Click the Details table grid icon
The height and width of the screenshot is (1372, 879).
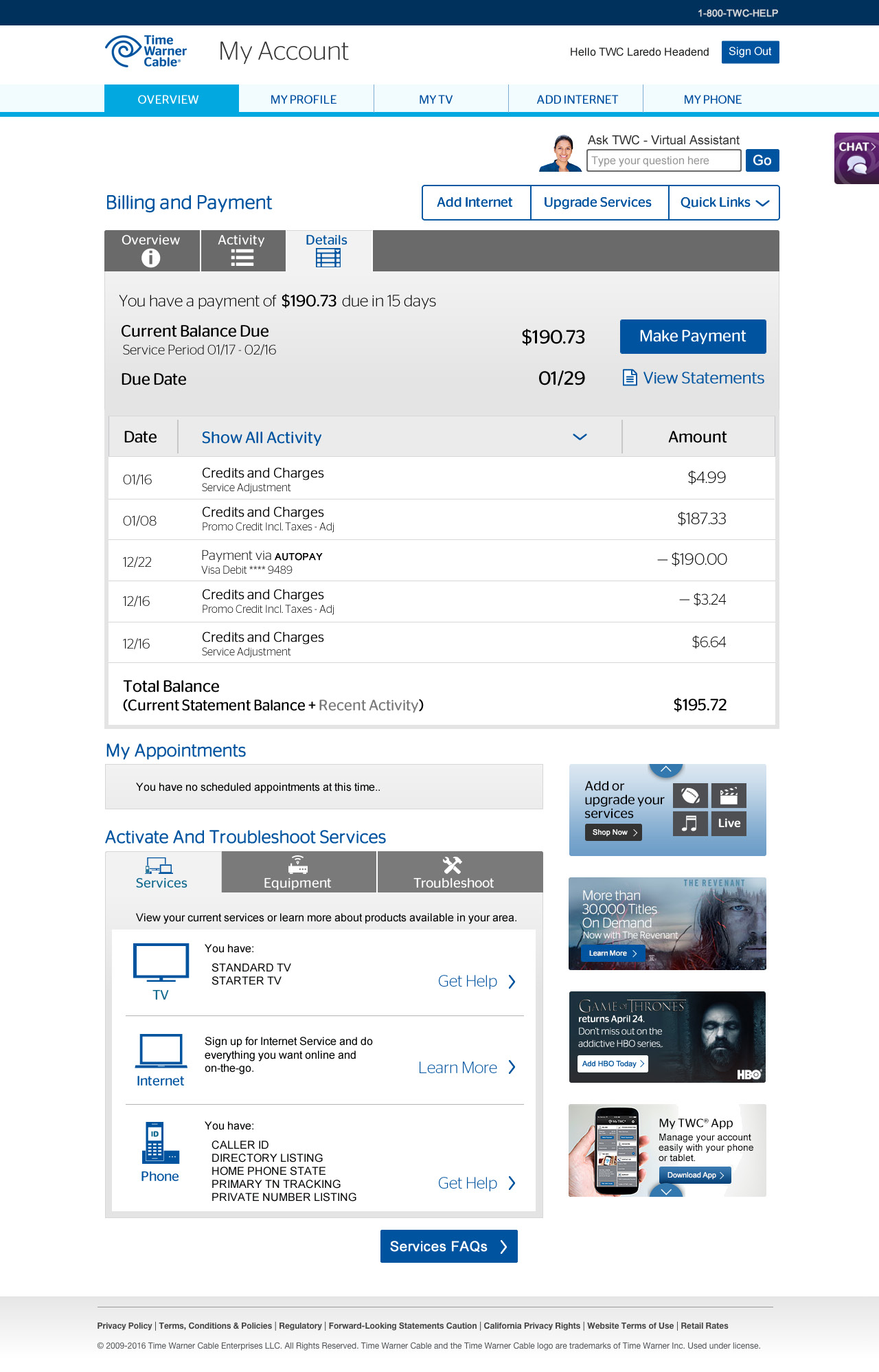click(x=328, y=258)
